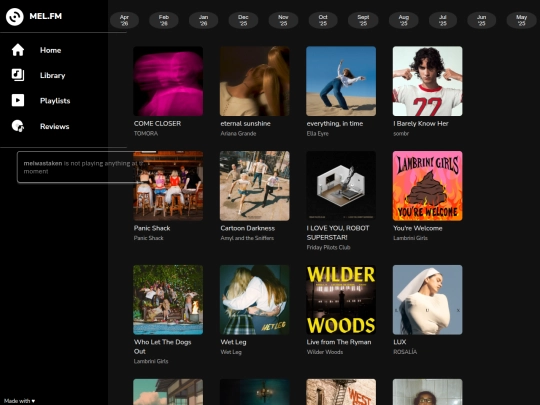
Task: Click the Wet Leg album title text
Action: coord(233,342)
